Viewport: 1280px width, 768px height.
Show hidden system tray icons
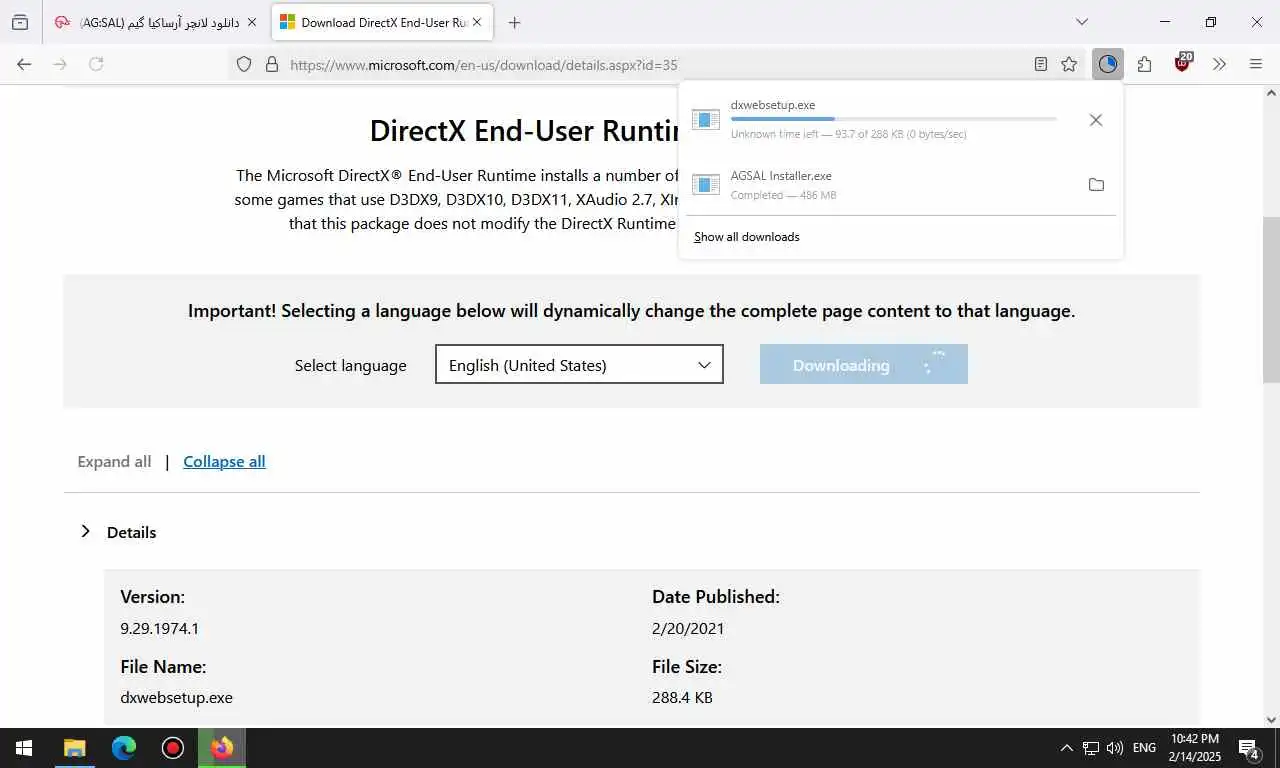1066,748
